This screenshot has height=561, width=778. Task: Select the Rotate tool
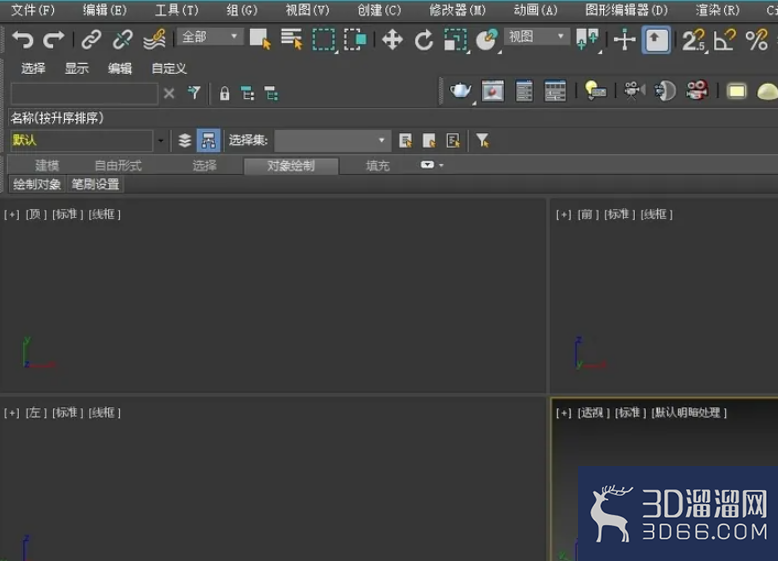pos(424,40)
